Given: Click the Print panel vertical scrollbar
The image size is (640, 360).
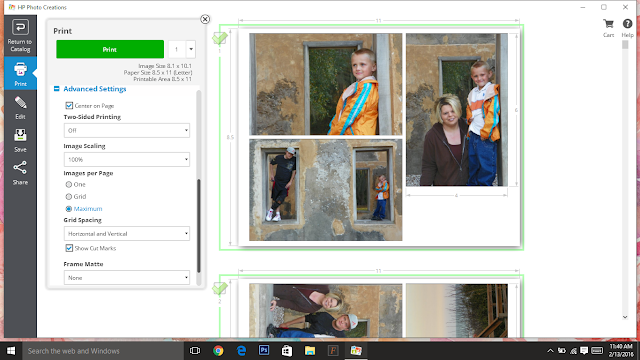Looking at the screenshot, I should point(199,225).
